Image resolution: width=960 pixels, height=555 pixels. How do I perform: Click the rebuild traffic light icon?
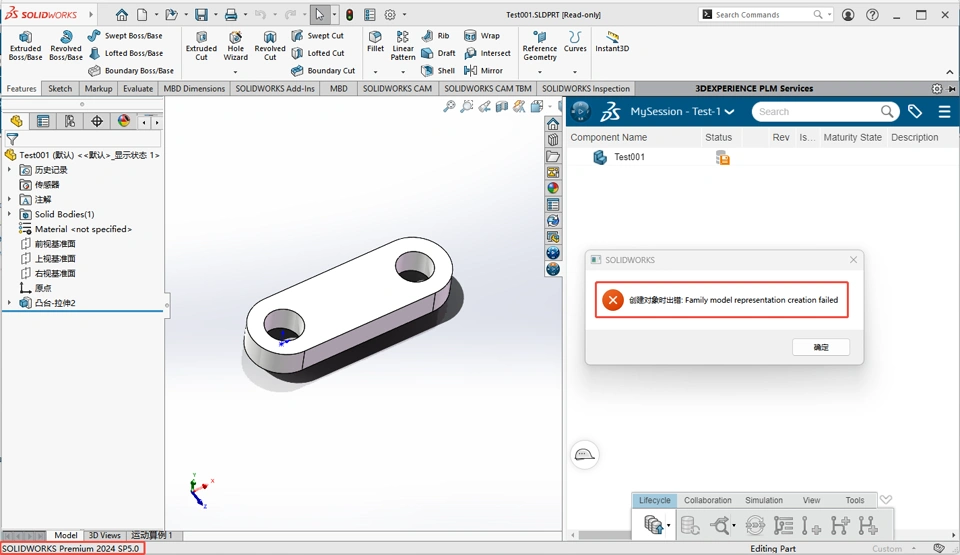pos(350,15)
